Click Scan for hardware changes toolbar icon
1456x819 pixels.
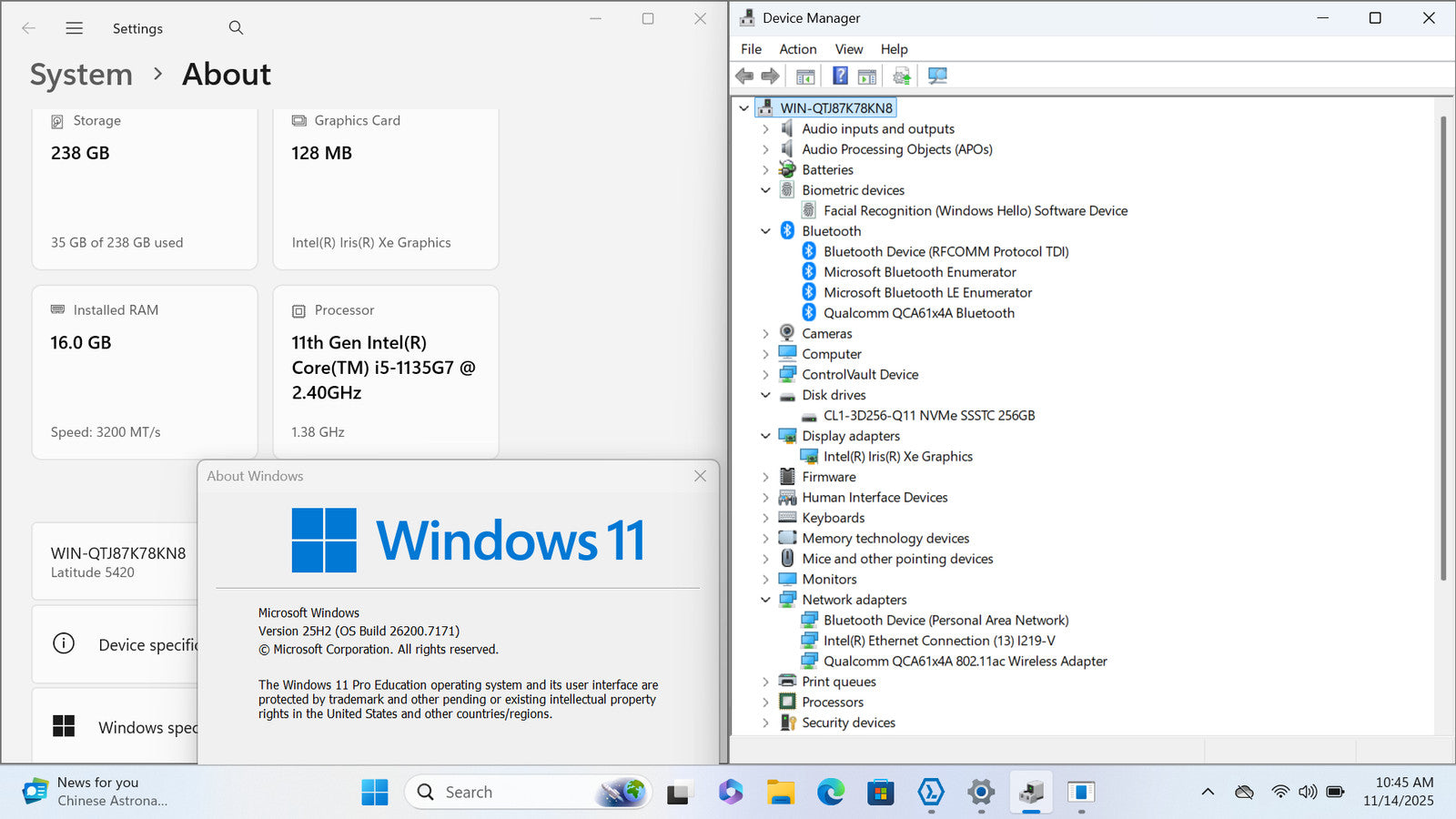937,76
